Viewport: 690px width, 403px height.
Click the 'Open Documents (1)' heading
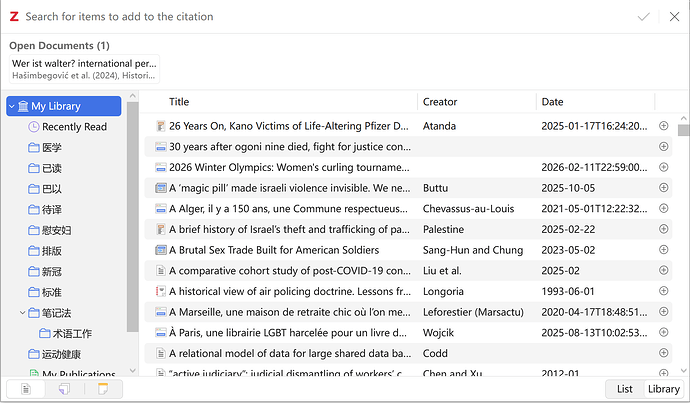[59, 46]
